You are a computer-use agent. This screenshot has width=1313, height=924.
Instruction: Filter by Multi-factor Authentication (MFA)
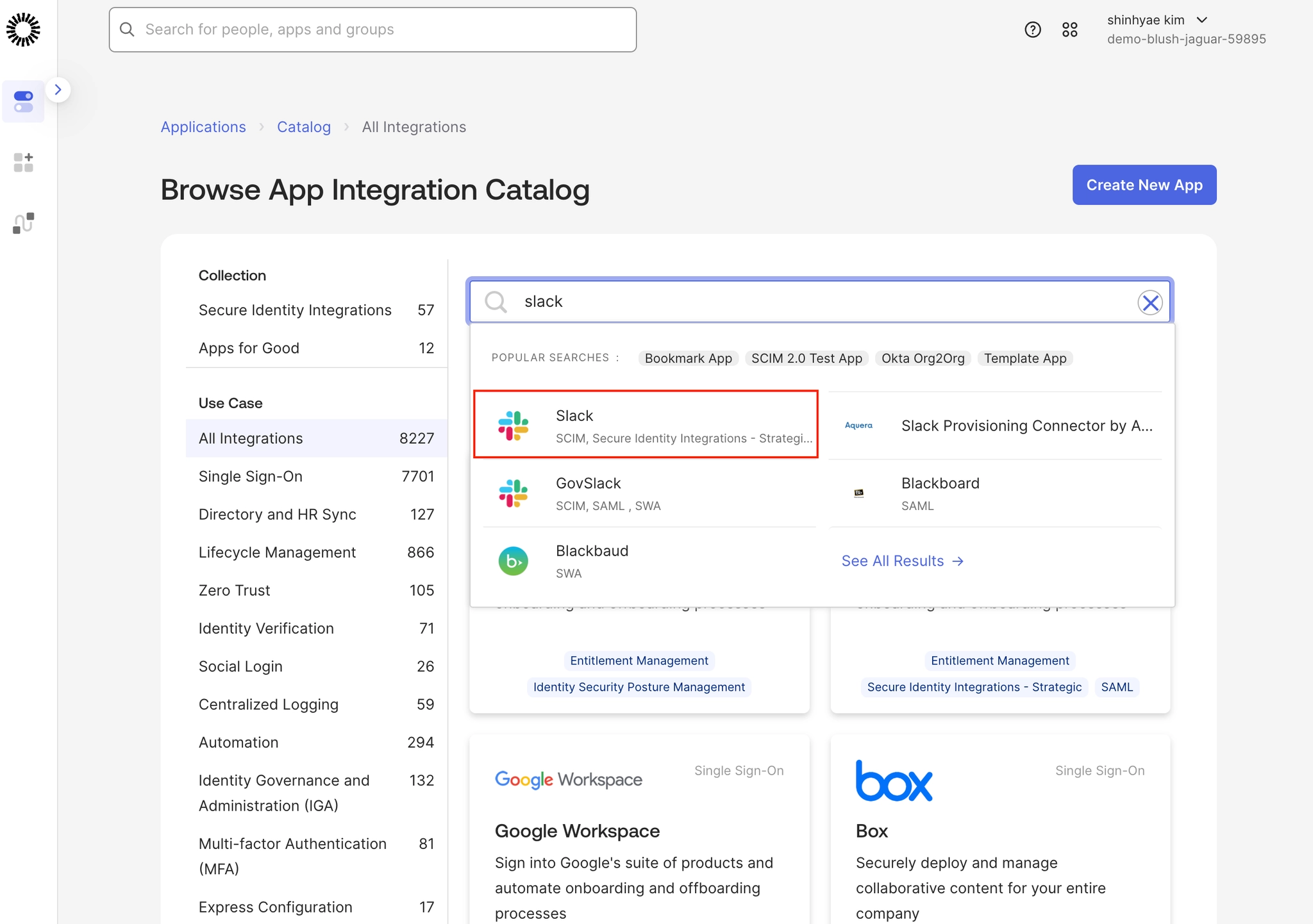[x=316, y=856]
